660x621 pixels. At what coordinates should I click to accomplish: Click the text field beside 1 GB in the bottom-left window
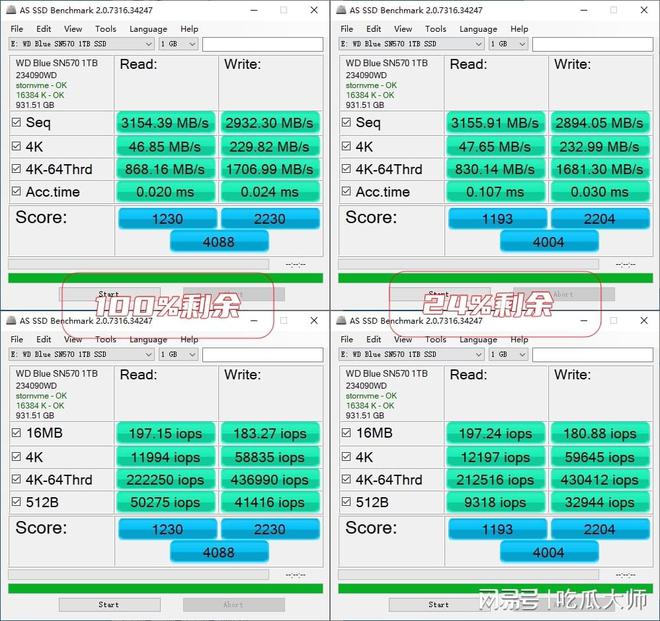263,355
